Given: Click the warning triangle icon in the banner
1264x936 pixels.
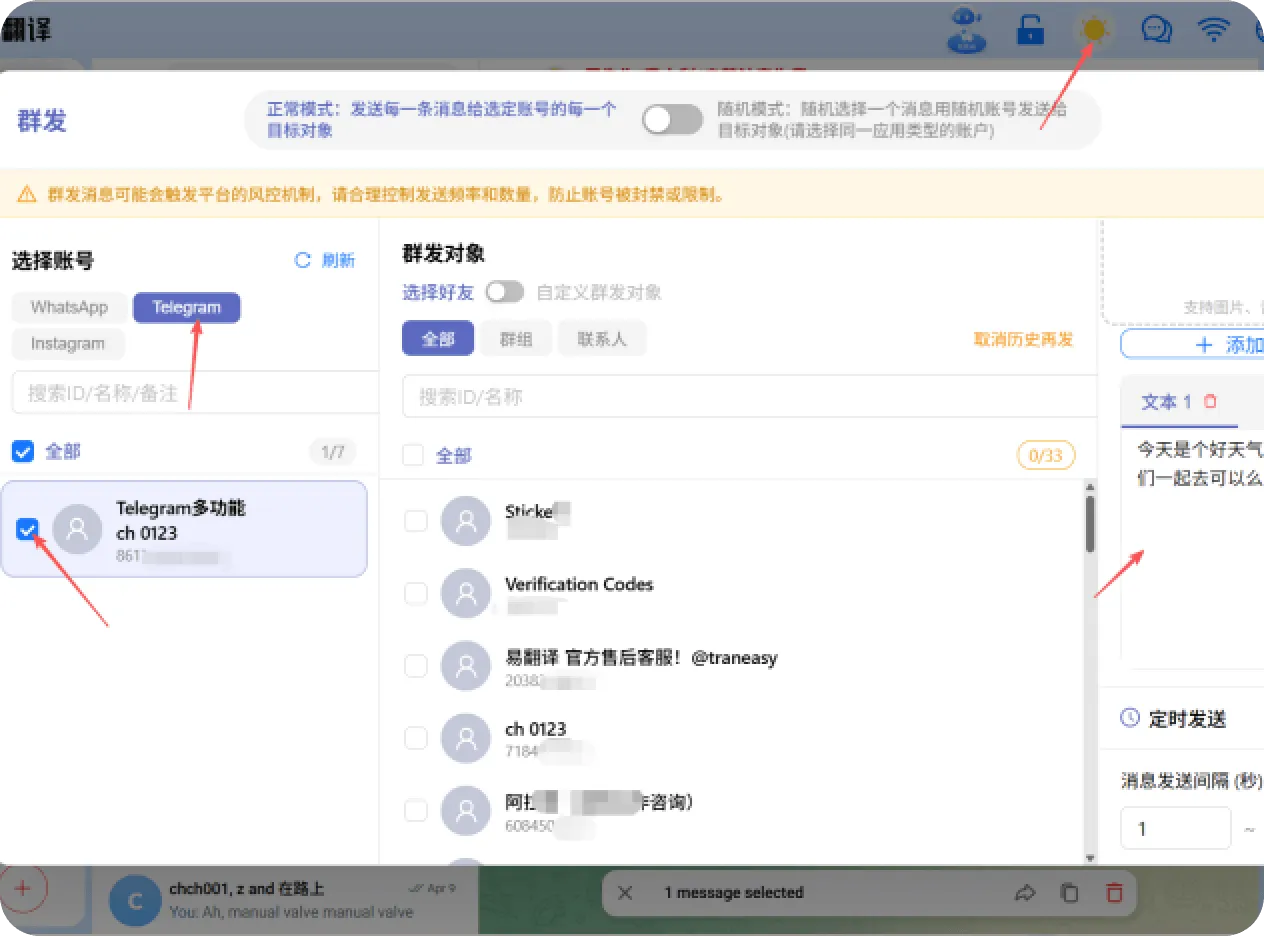Looking at the screenshot, I should tap(27, 194).
